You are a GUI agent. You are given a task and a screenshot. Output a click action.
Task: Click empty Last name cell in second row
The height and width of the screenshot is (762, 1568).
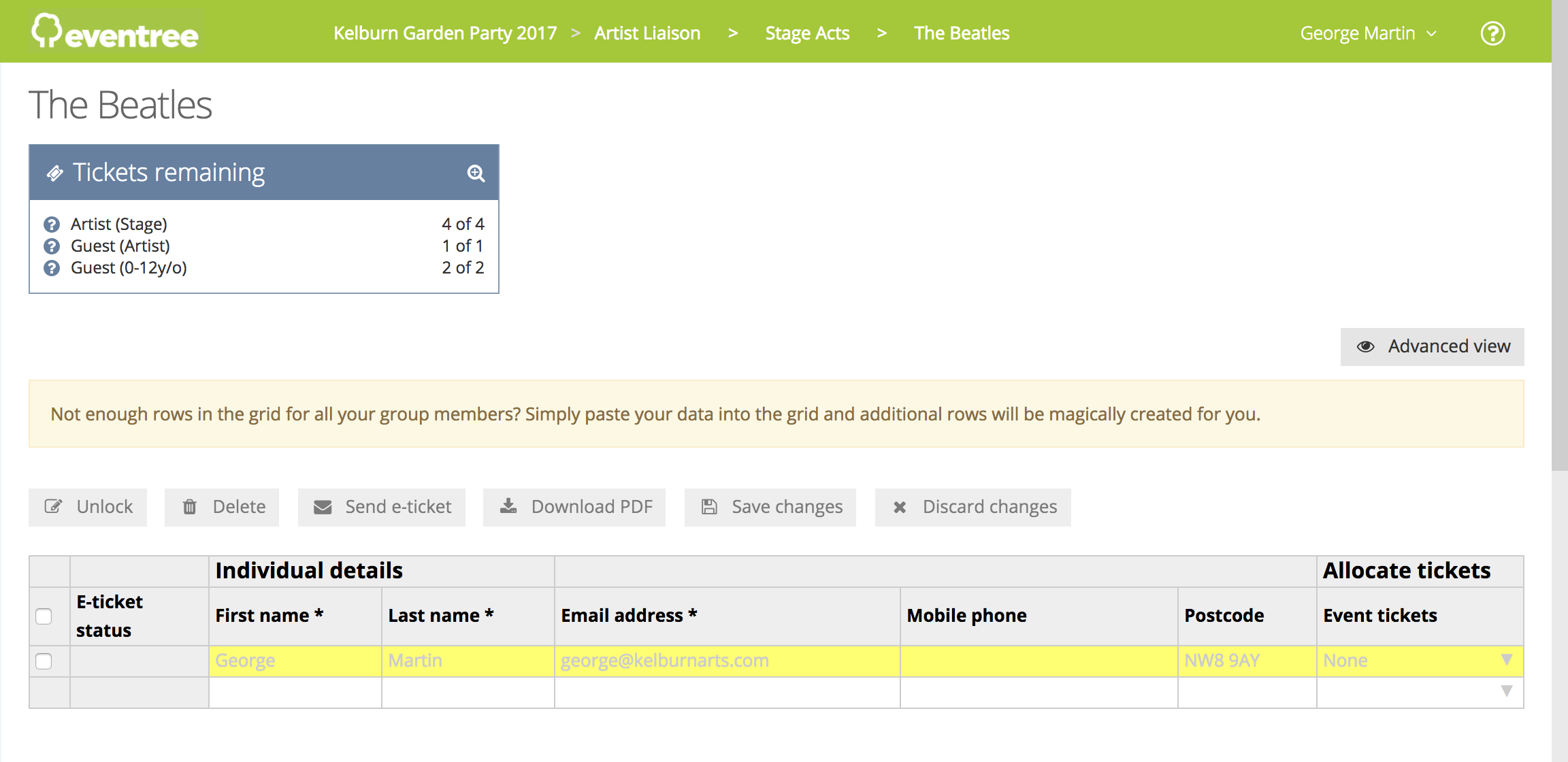468,693
